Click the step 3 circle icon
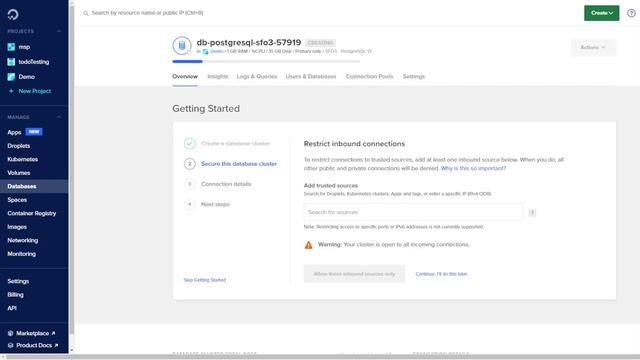The height and width of the screenshot is (360, 640). pos(189,184)
